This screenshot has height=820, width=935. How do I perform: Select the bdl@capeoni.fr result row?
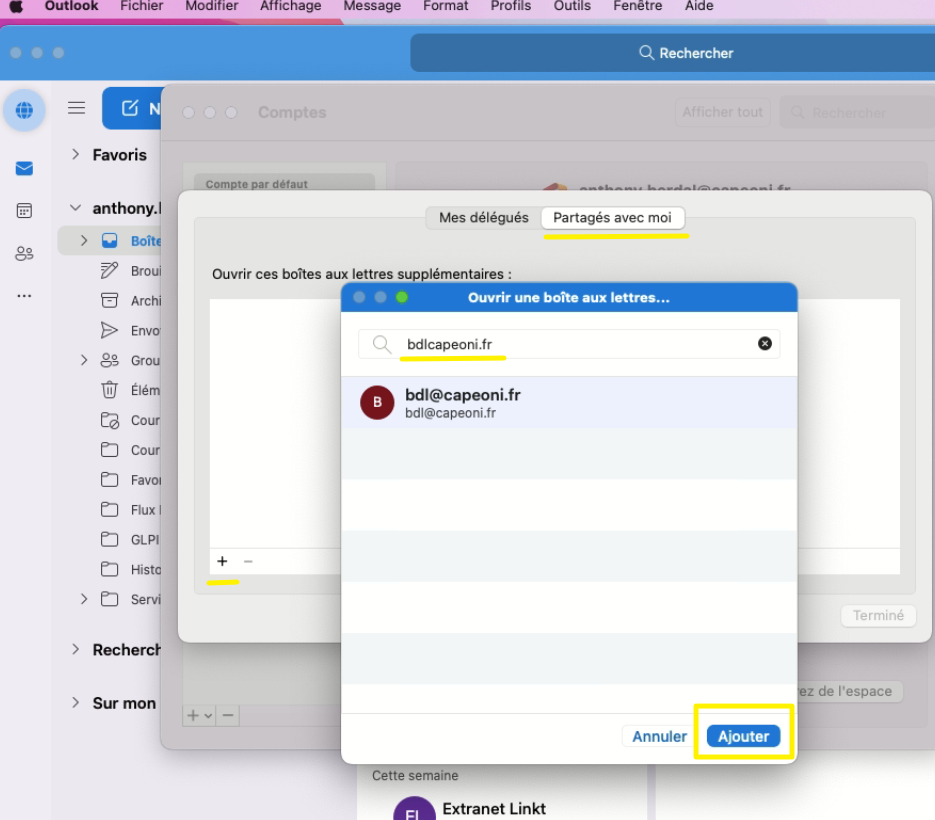pyautogui.click(x=569, y=403)
